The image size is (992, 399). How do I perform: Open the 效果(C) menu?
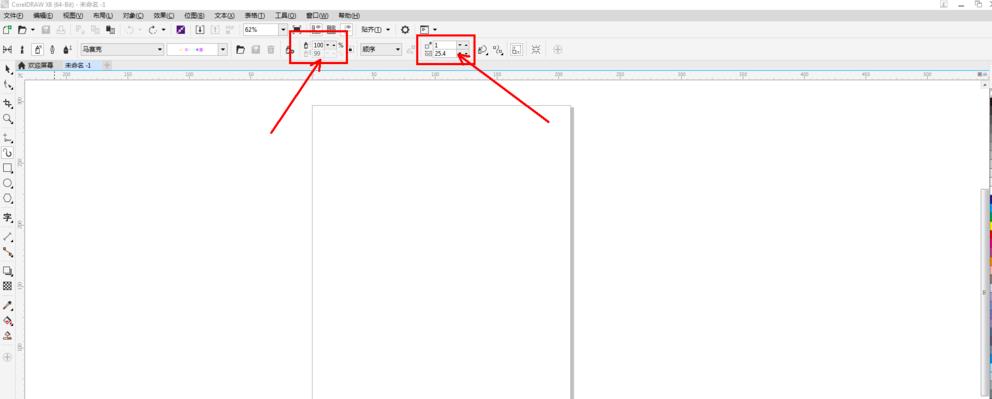[164, 15]
